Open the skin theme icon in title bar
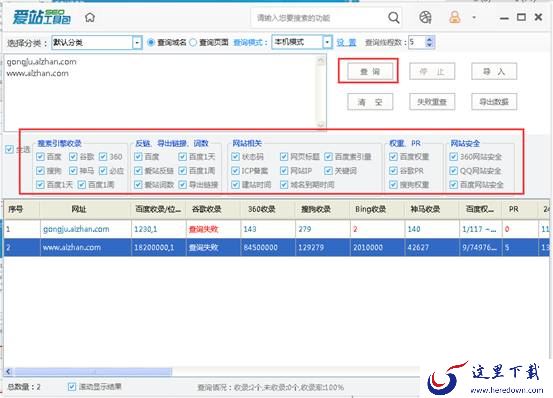The width and height of the screenshot is (553, 398). (425, 17)
